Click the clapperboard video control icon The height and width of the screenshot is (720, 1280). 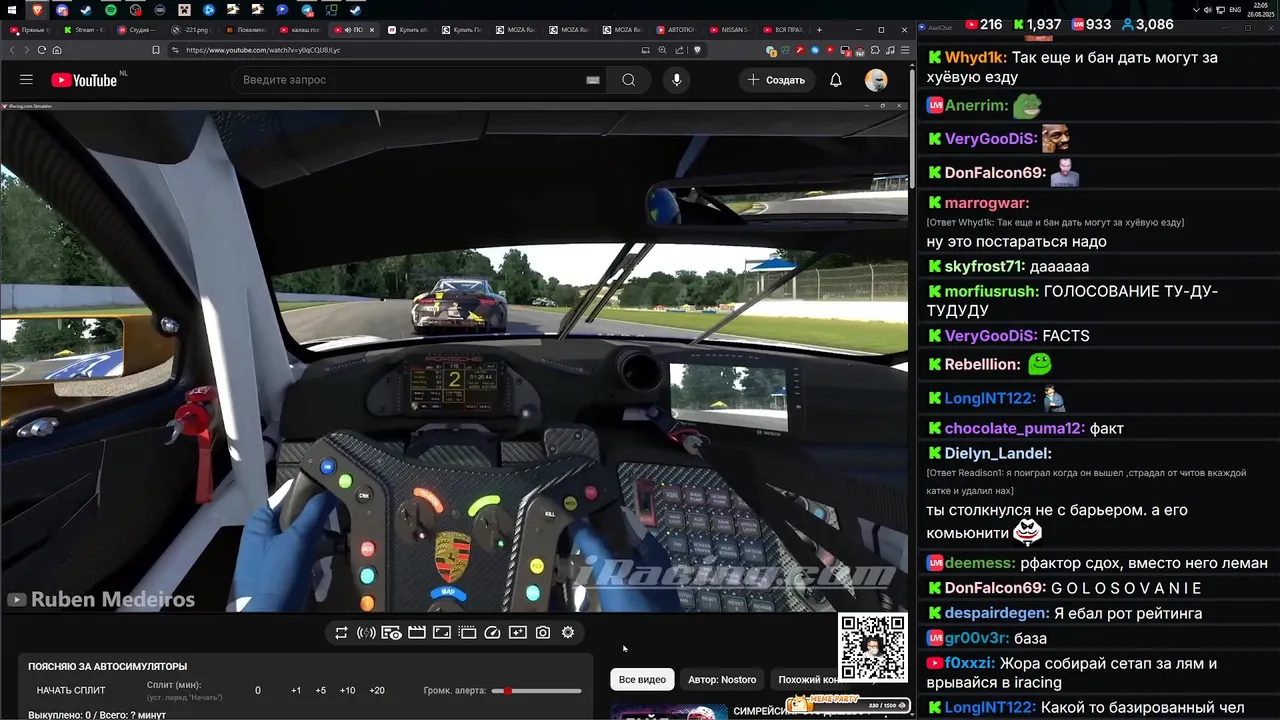[417, 633]
